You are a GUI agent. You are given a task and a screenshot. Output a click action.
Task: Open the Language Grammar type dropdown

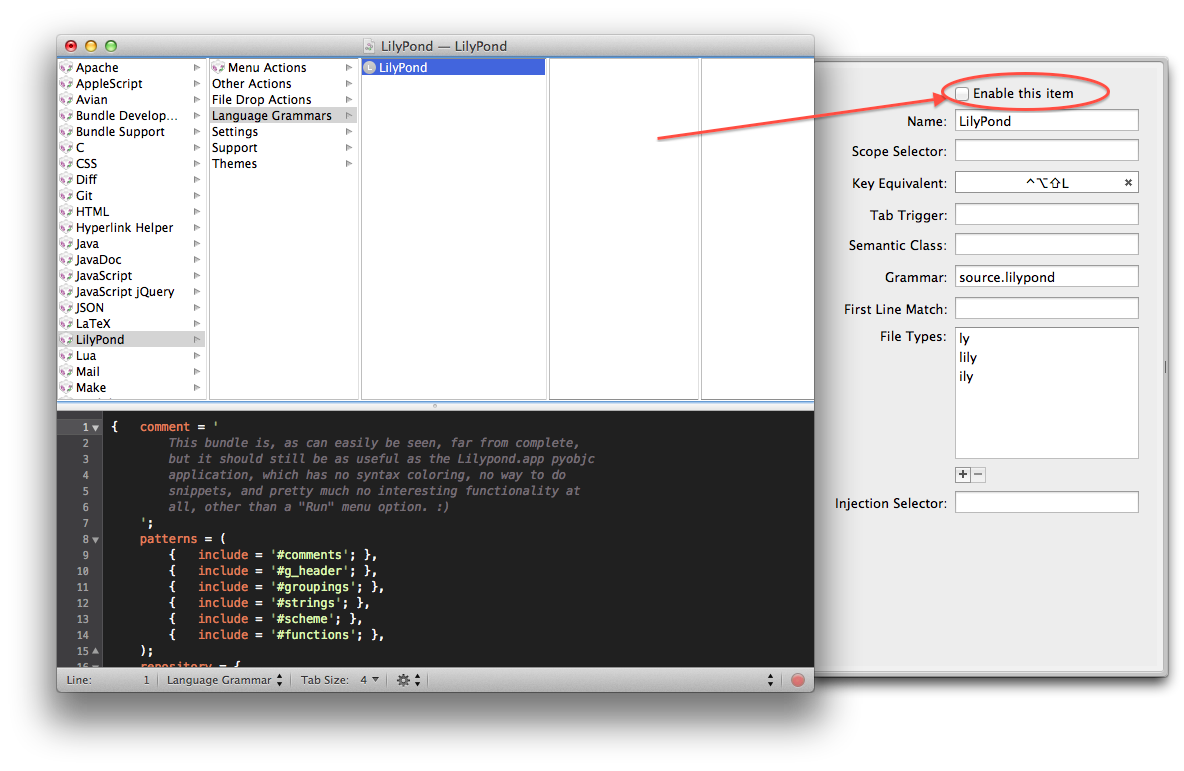point(224,680)
